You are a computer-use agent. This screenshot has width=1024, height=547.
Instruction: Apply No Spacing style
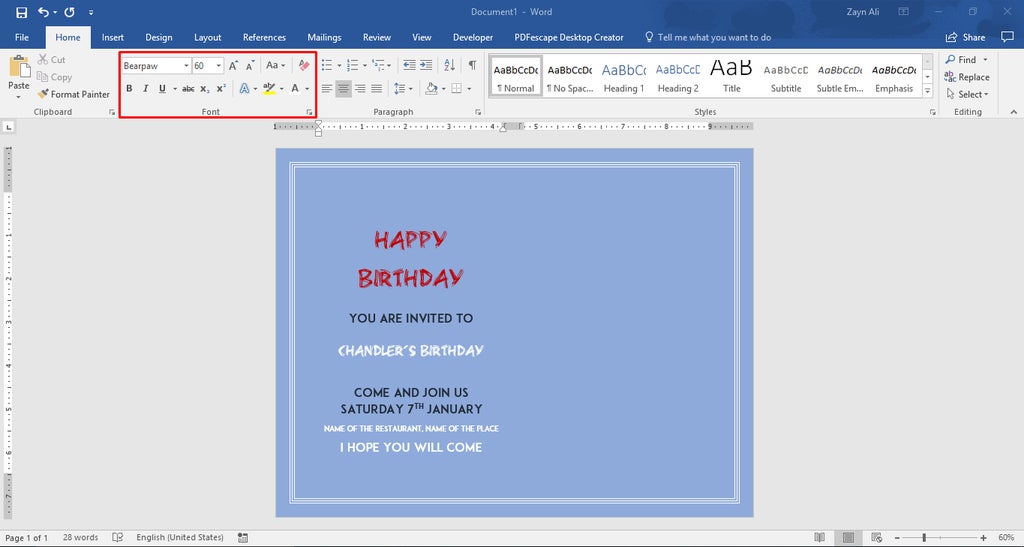coord(569,77)
